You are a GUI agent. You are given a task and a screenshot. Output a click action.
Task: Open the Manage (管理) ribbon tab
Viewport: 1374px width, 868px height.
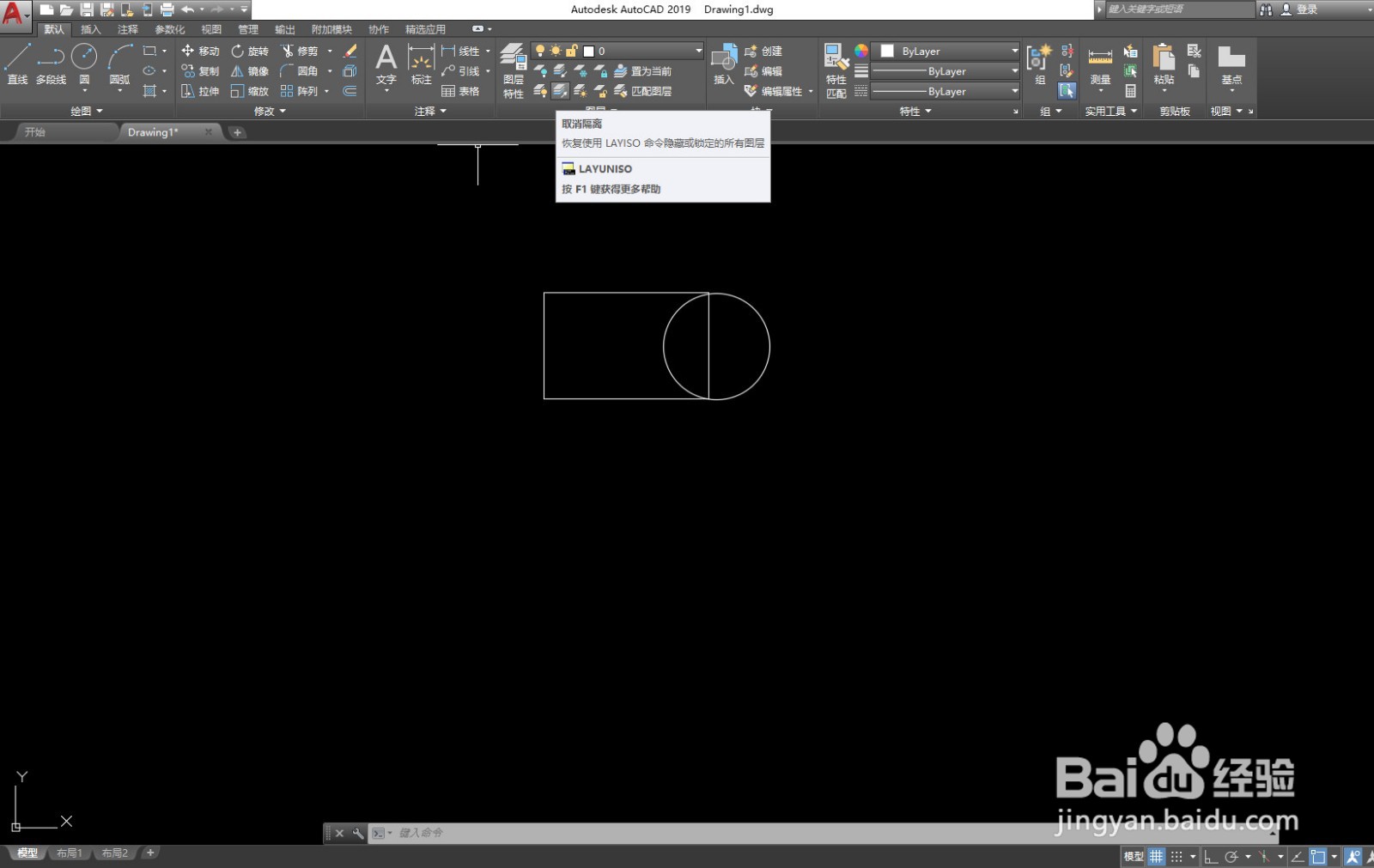click(248, 29)
